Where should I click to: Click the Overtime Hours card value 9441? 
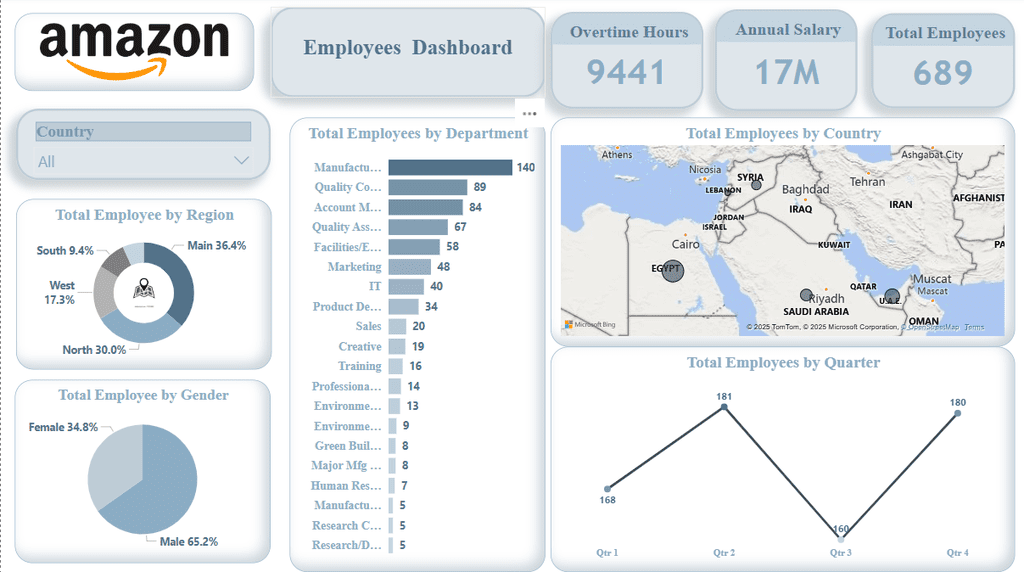(x=626, y=72)
